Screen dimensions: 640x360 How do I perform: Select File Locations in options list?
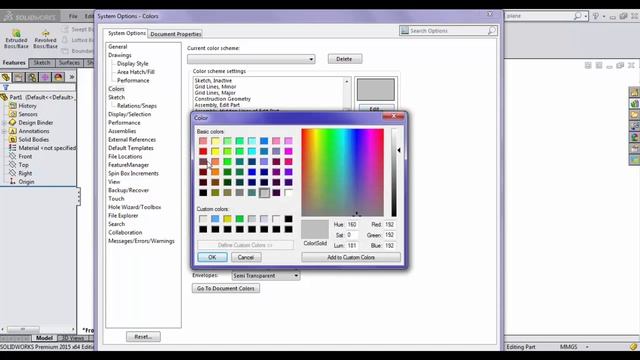click(x=125, y=157)
